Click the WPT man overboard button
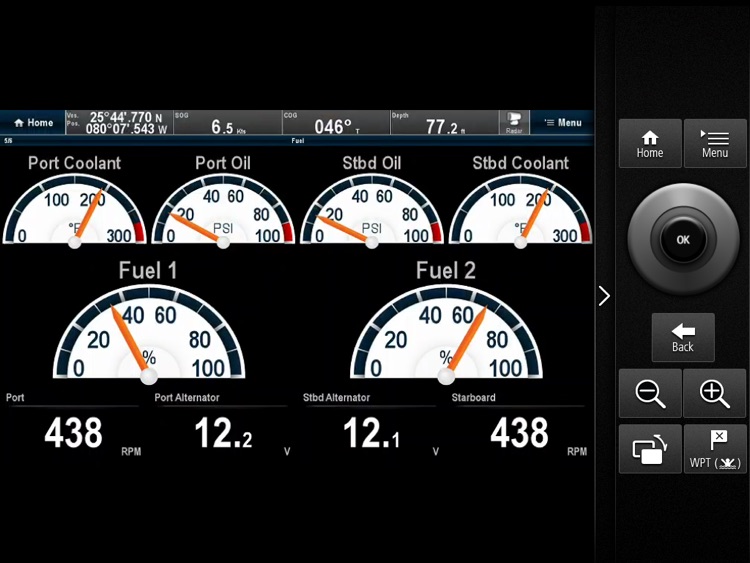This screenshot has height=563, width=750. coord(715,449)
